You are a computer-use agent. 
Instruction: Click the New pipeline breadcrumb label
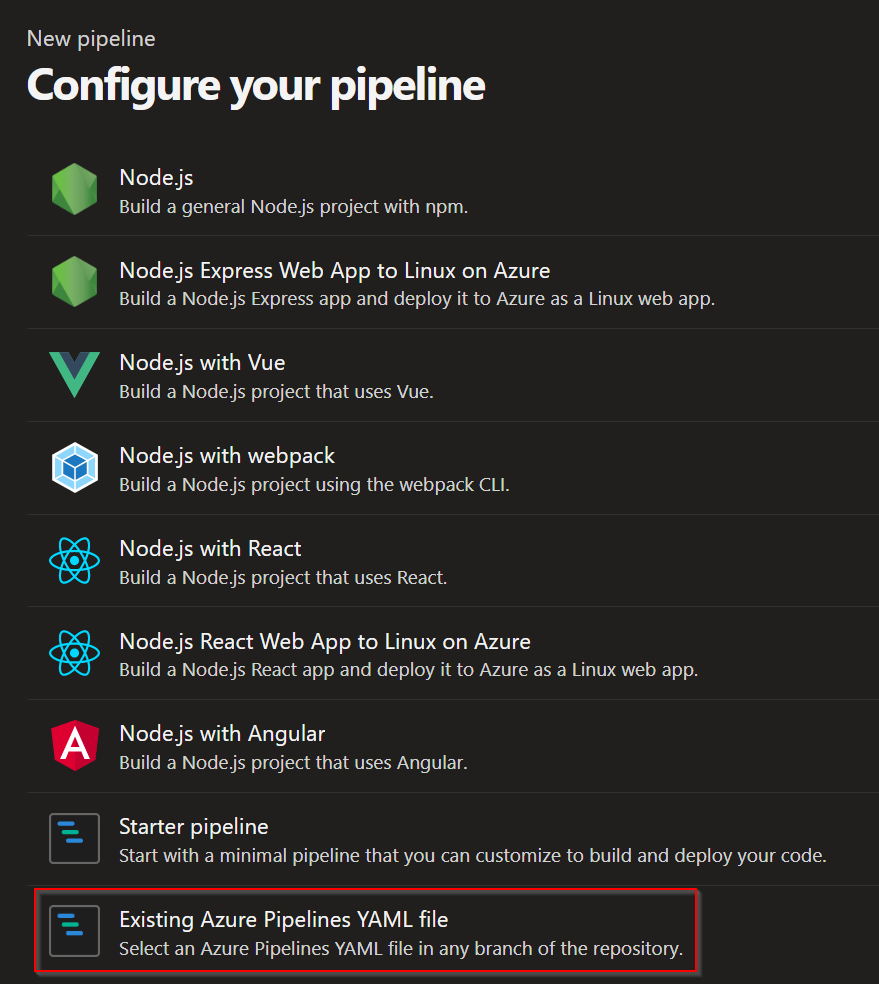point(91,38)
